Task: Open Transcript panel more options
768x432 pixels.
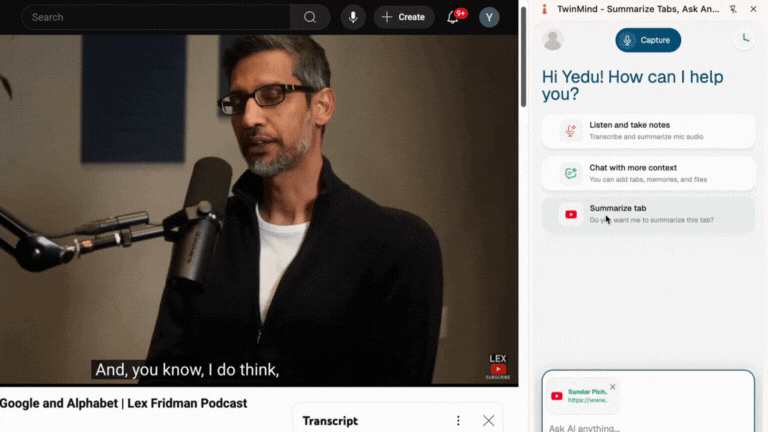Action: pos(458,421)
